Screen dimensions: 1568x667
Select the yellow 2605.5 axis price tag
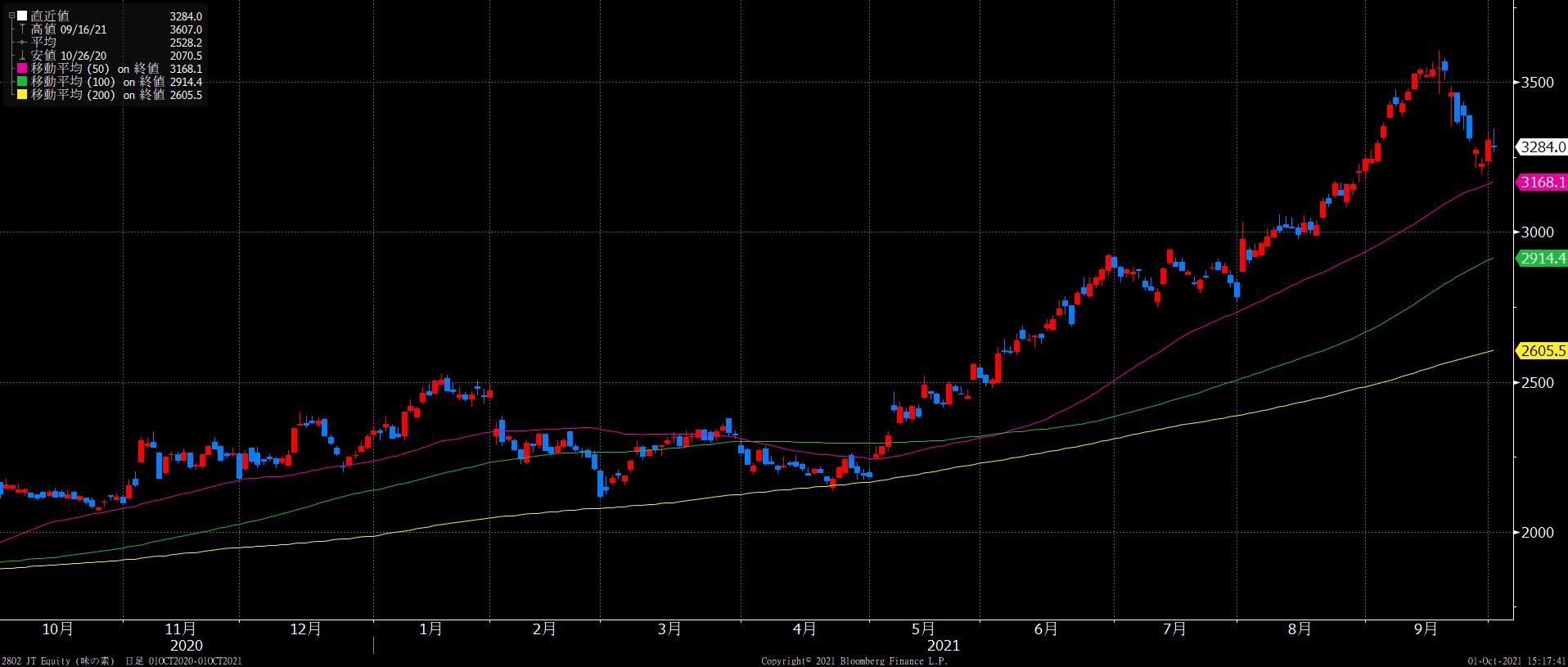[x=1542, y=351]
